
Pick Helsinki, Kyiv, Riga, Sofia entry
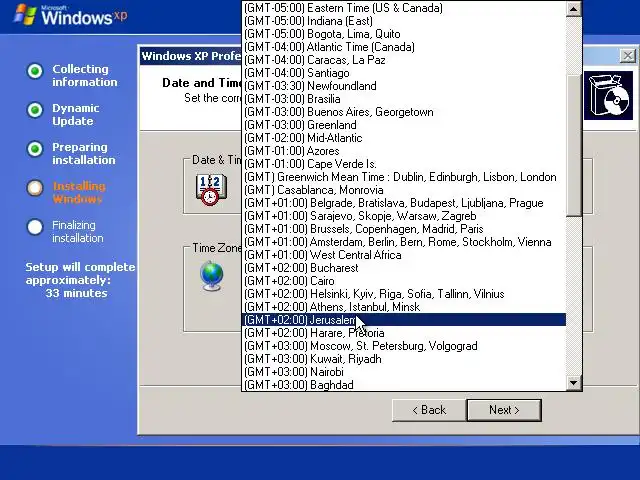(404, 294)
